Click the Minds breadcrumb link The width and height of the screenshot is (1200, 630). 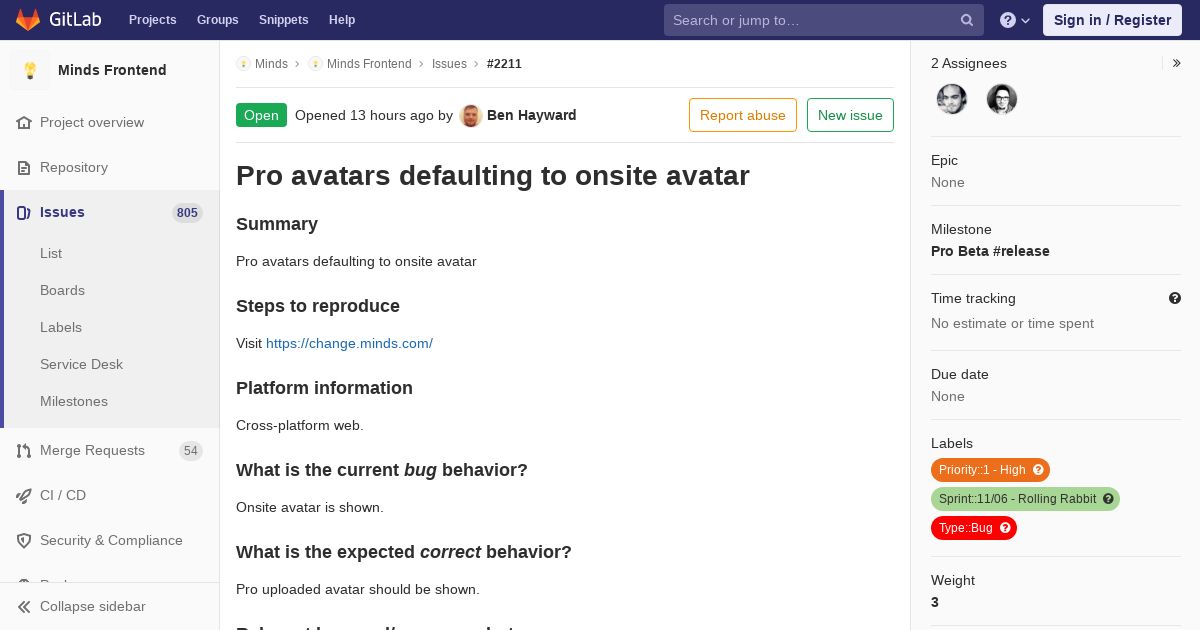click(x=271, y=64)
